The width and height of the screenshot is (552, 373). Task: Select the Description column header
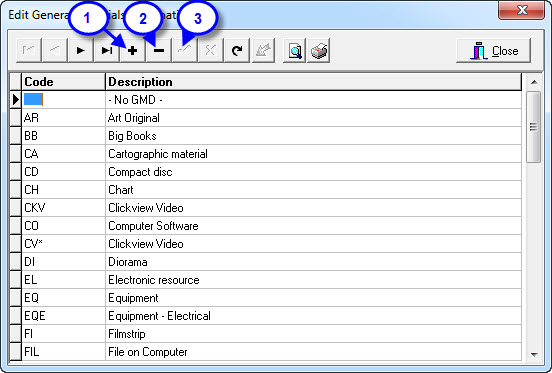313,82
